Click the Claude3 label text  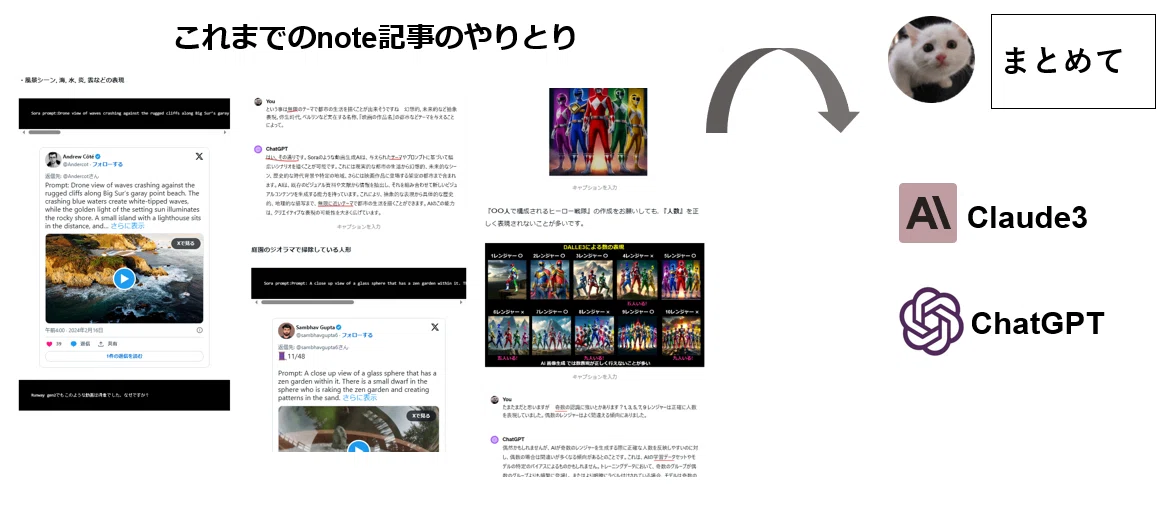(1027, 218)
